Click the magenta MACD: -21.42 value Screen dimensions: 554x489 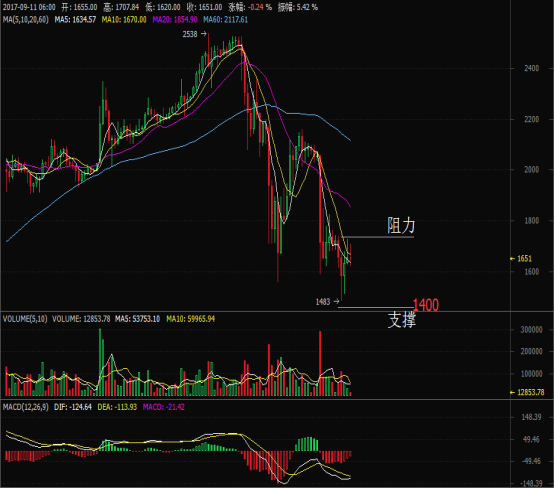pyautogui.click(x=164, y=407)
